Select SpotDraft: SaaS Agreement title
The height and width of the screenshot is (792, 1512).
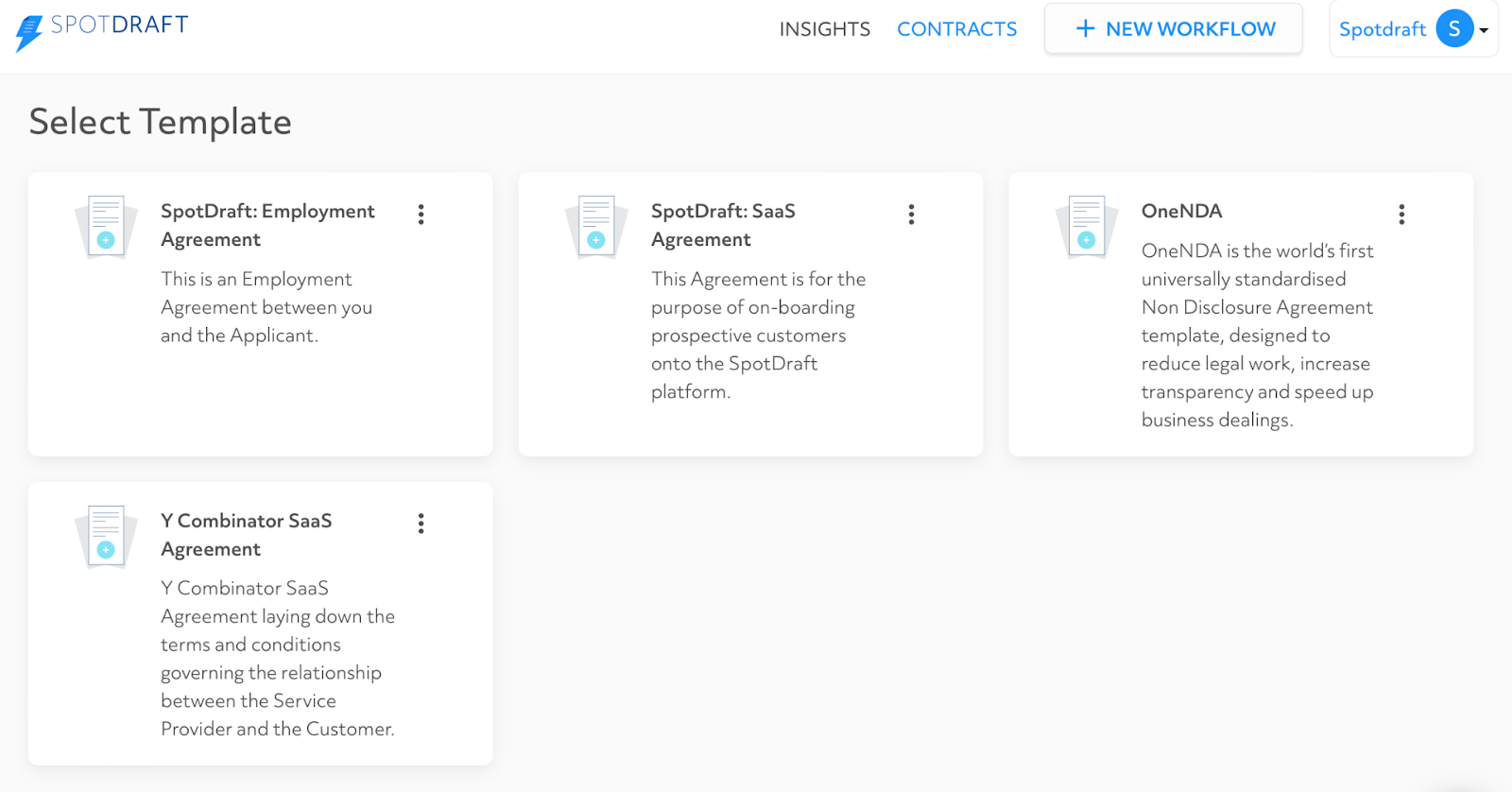click(x=723, y=225)
